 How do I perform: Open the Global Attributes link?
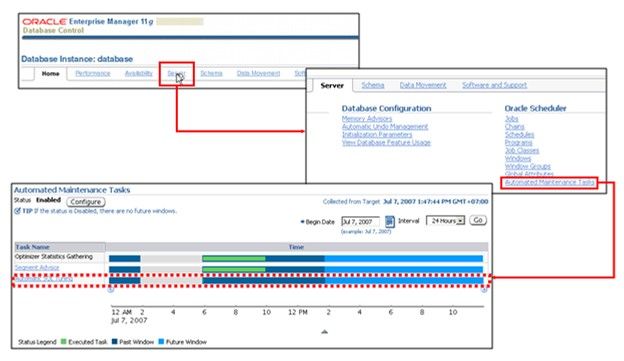[529, 174]
